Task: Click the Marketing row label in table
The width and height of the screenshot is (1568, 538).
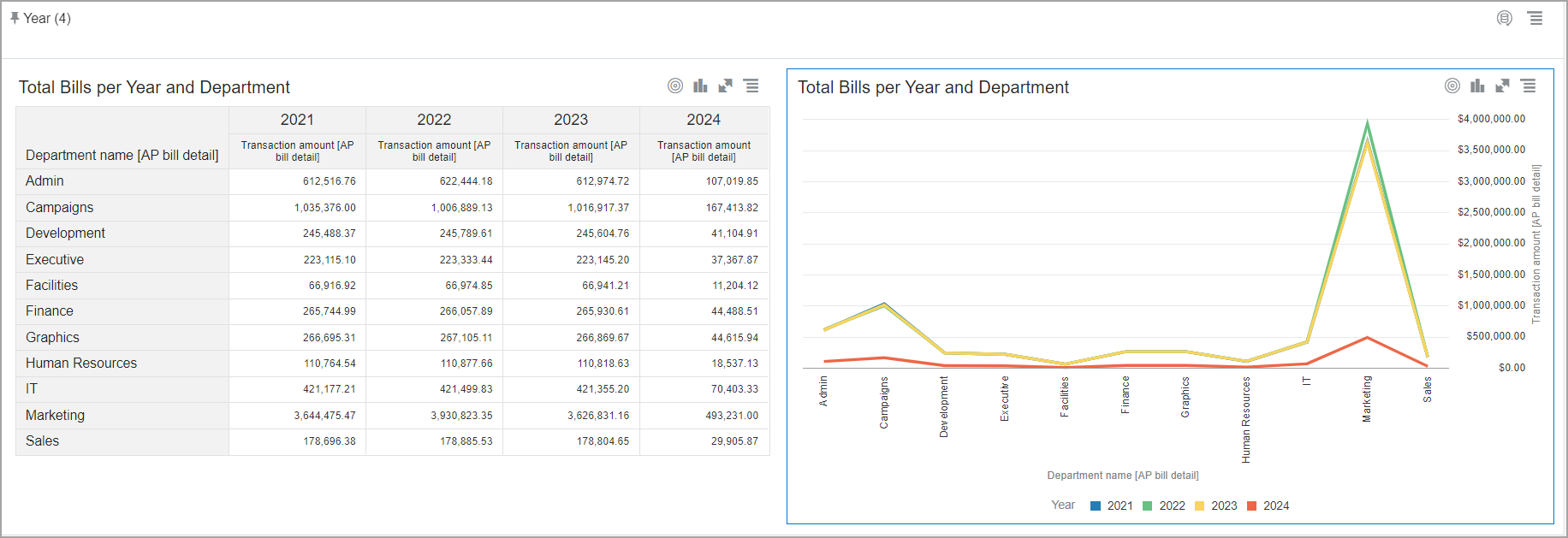Action: pos(55,415)
